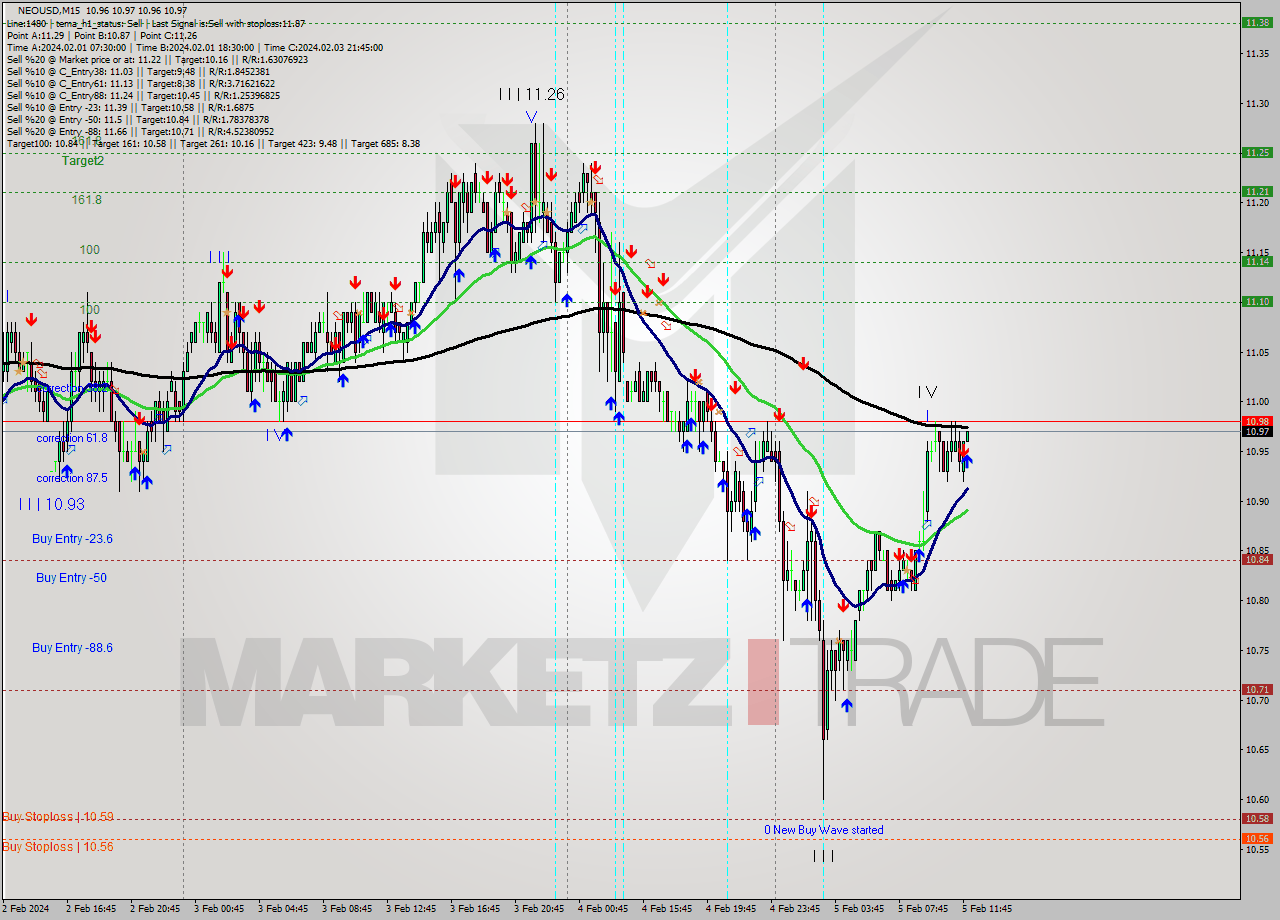Image resolution: width=1280 pixels, height=920 pixels.
Task: Select the 'Sell %20 @ Entry -50: 11.5' line
Action: point(138,119)
